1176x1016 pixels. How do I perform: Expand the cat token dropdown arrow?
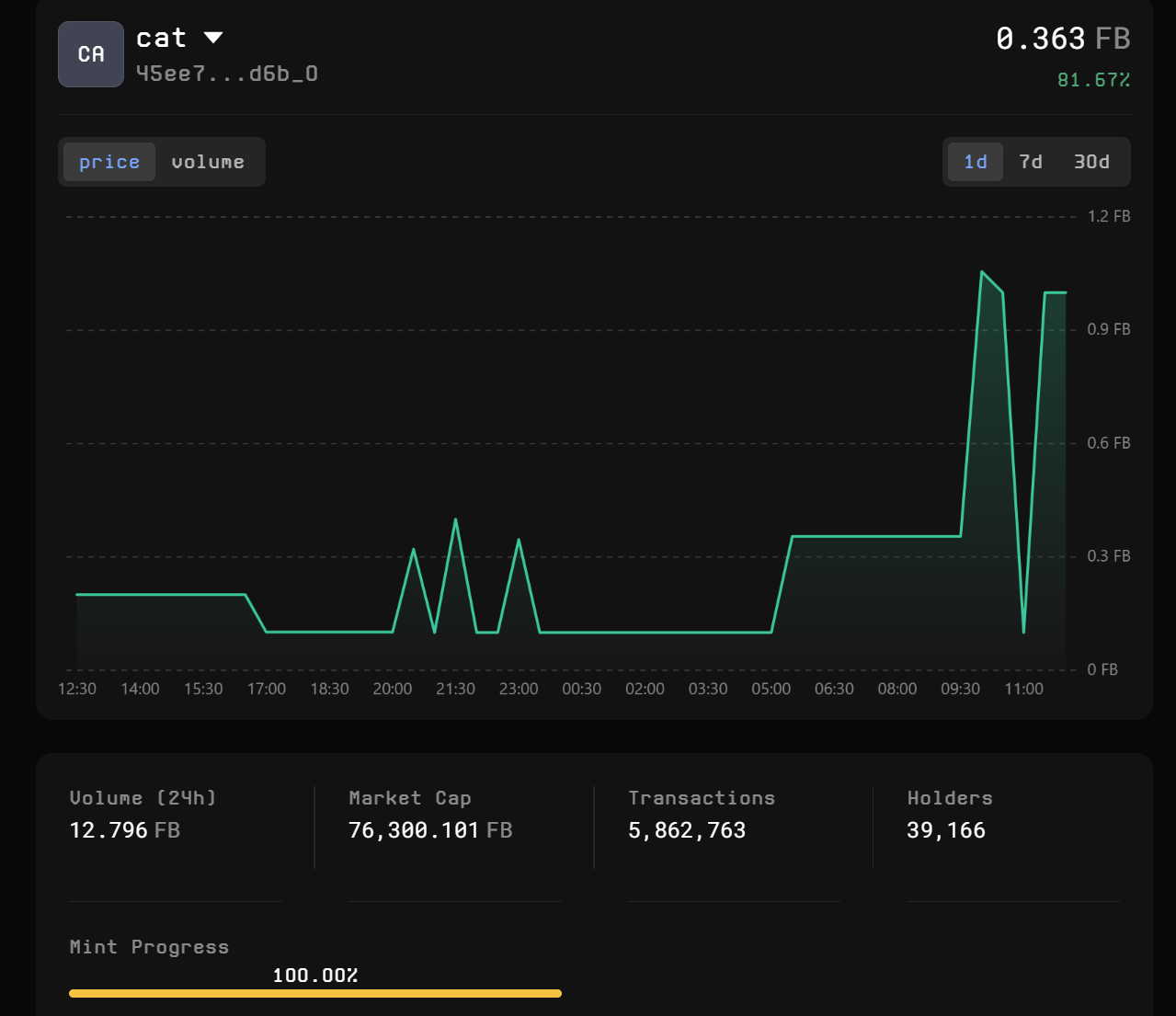coord(213,38)
